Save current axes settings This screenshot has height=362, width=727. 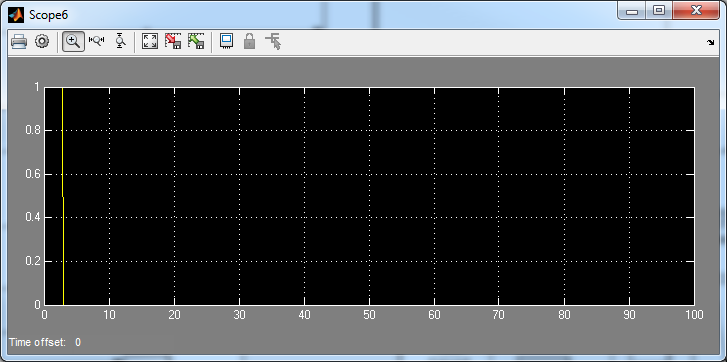click(x=173, y=42)
